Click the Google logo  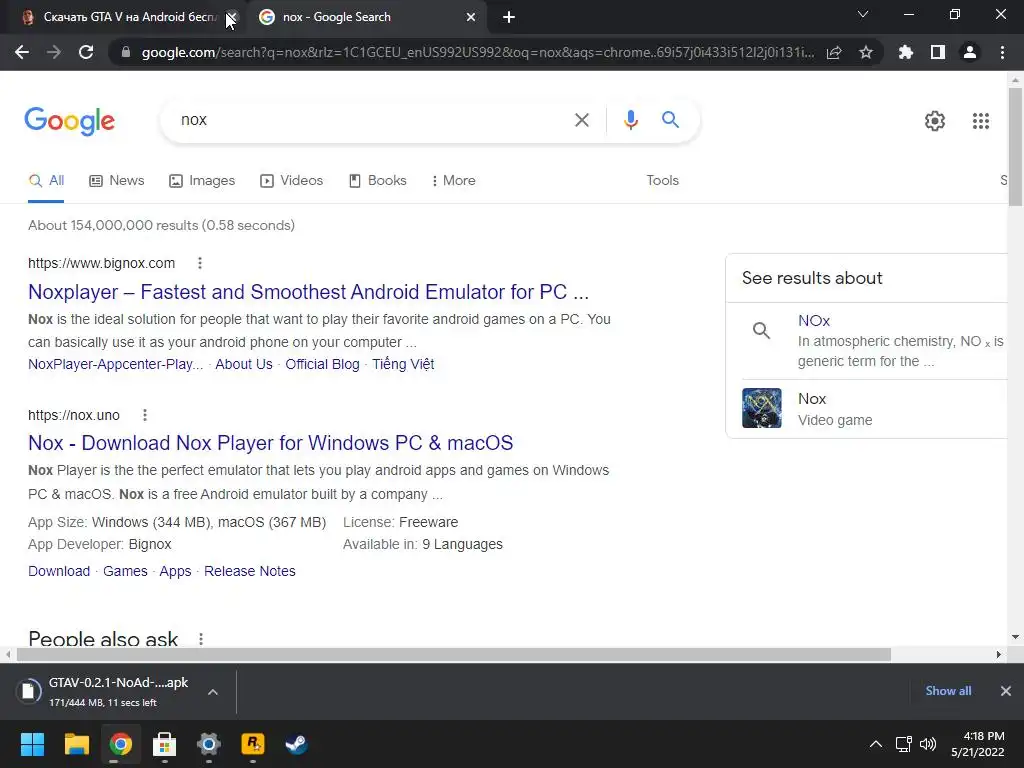[x=69, y=121]
